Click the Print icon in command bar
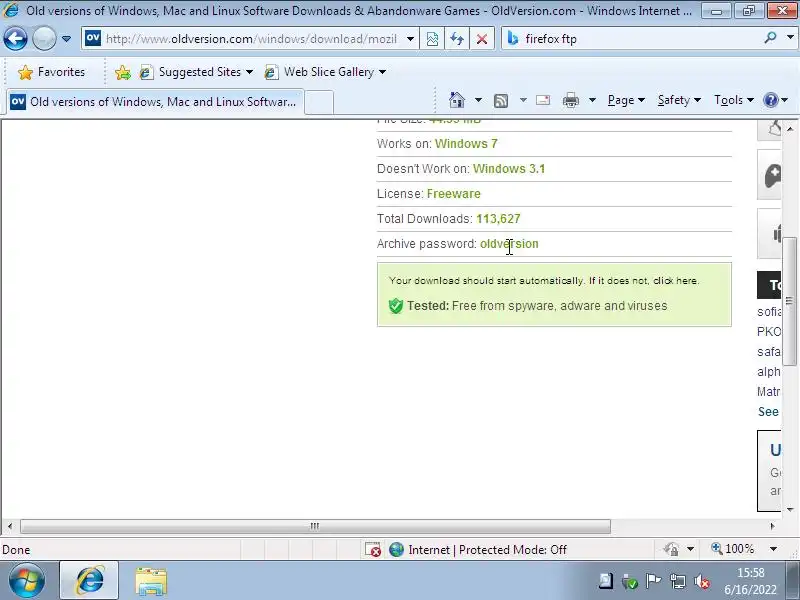The height and width of the screenshot is (600, 800). (570, 100)
